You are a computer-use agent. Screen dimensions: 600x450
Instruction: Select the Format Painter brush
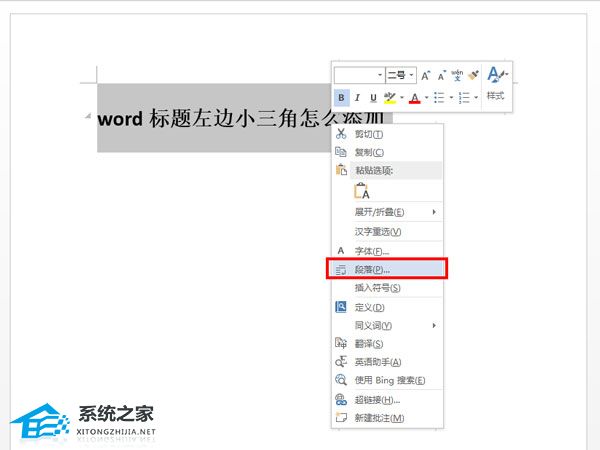pyautogui.click(x=473, y=75)
